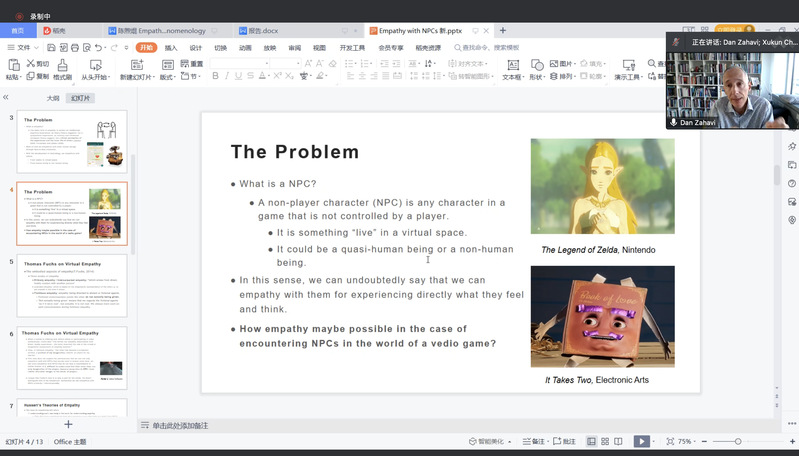This screenshot has width=799, height=456.
Task: Reset slide with 重置 button
Action: pos(192,64)
